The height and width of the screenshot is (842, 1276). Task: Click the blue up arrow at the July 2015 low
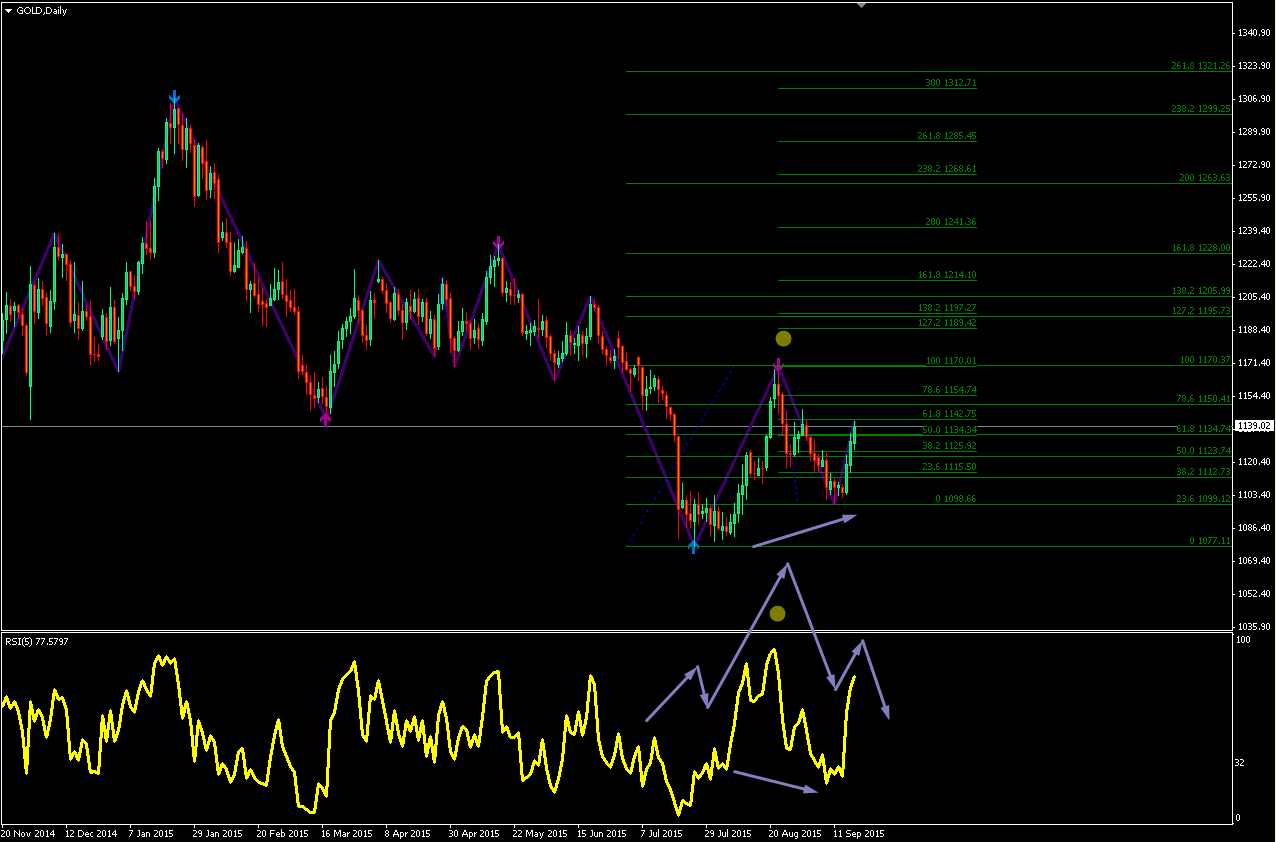(x=694, y=545)
